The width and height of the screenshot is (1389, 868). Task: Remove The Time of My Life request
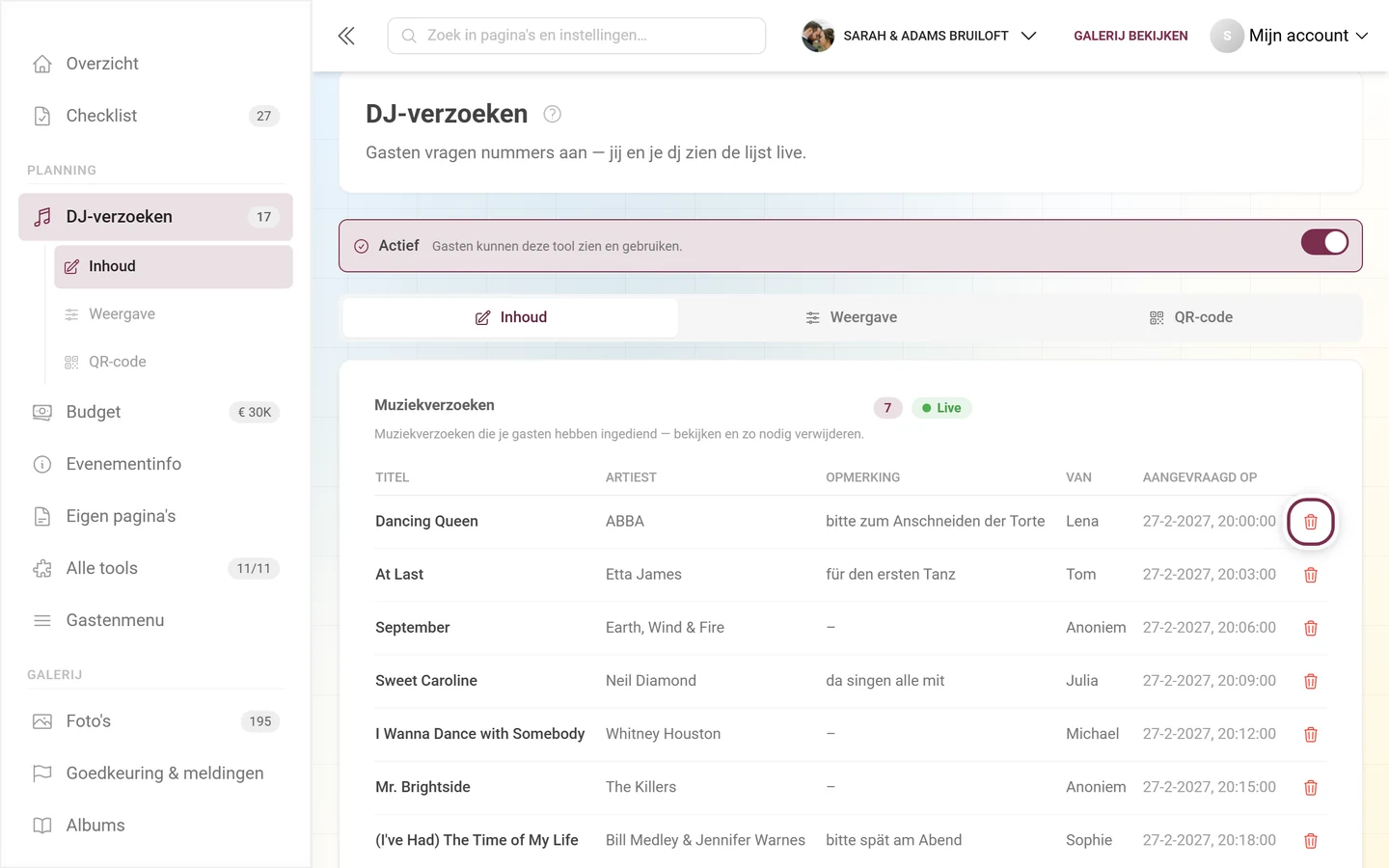[x=1310, y=841]
